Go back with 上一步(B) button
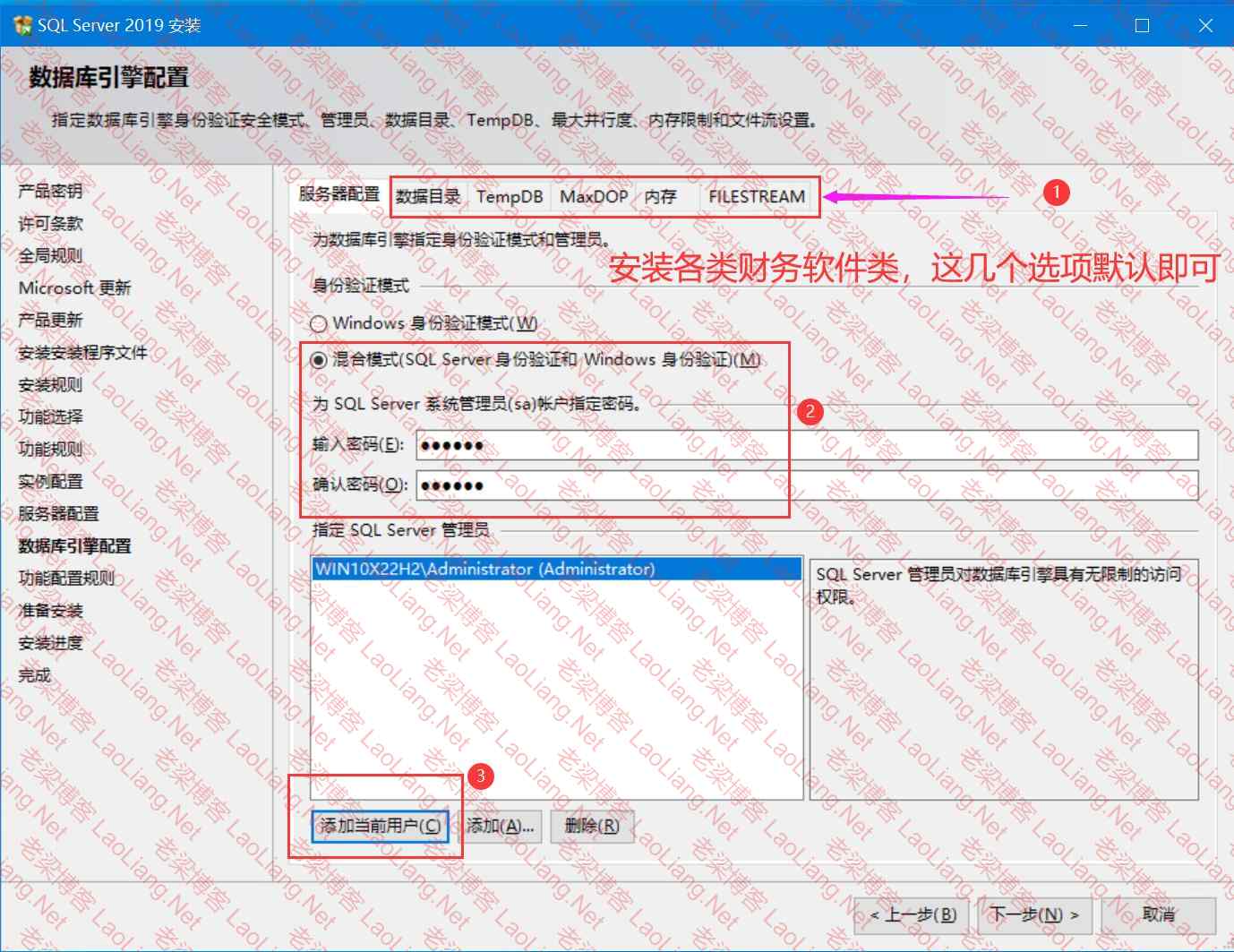 tap(913, 914)
